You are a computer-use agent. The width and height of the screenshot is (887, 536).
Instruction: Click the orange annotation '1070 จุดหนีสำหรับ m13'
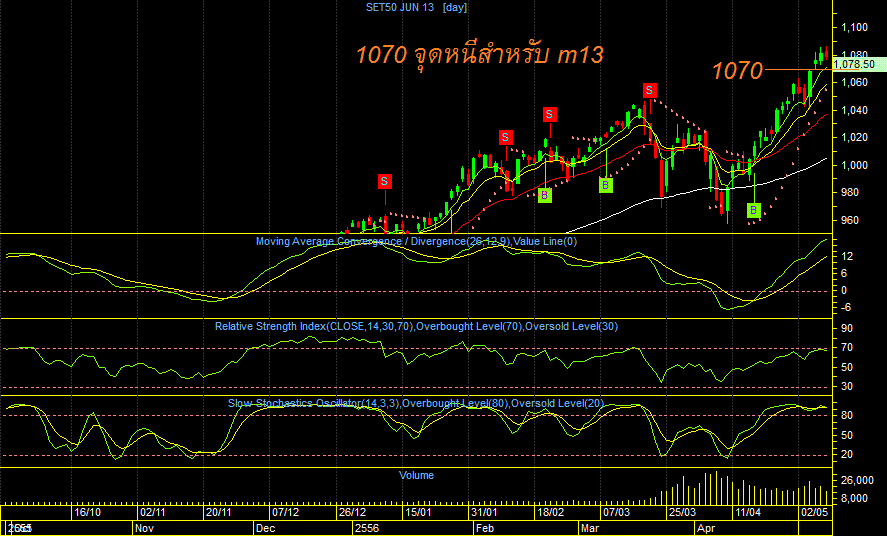[x=480, y=54]
